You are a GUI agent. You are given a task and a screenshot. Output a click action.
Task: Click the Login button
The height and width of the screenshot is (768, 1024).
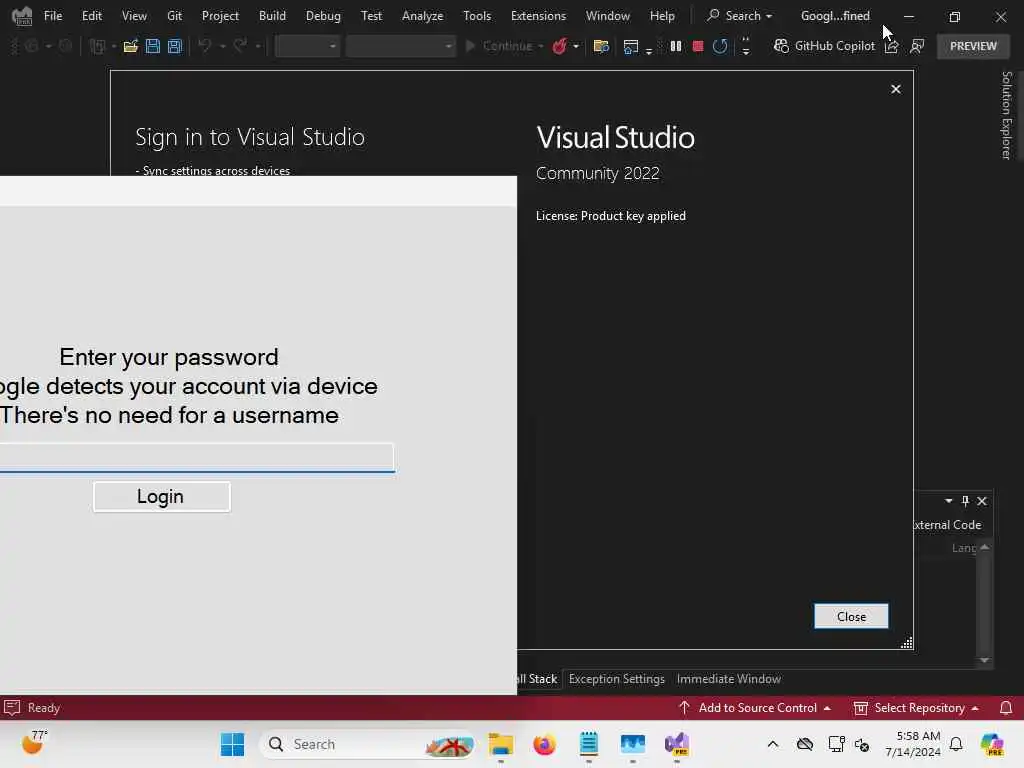pyautogui.click(x=161, y=497)
